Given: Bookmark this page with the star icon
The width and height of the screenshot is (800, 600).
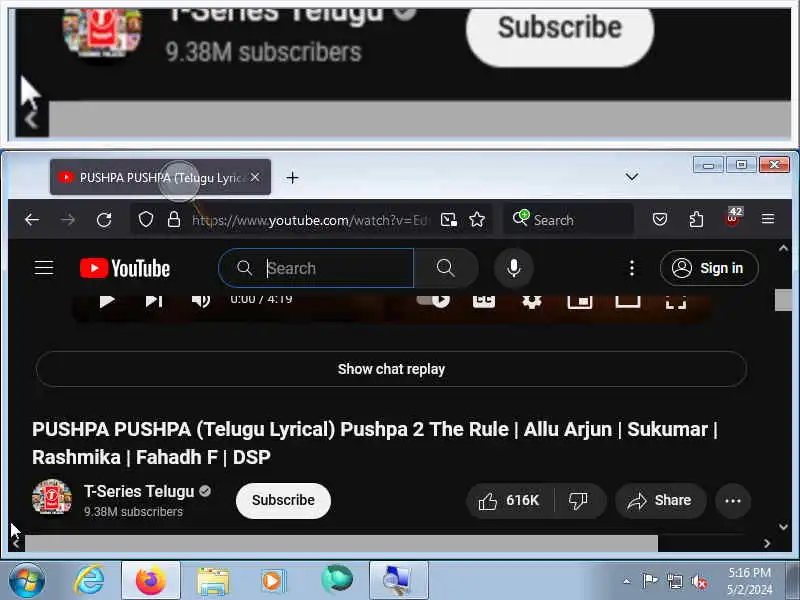Looking at the screenshot, I should pyautogui.click(x=477, y=220).
